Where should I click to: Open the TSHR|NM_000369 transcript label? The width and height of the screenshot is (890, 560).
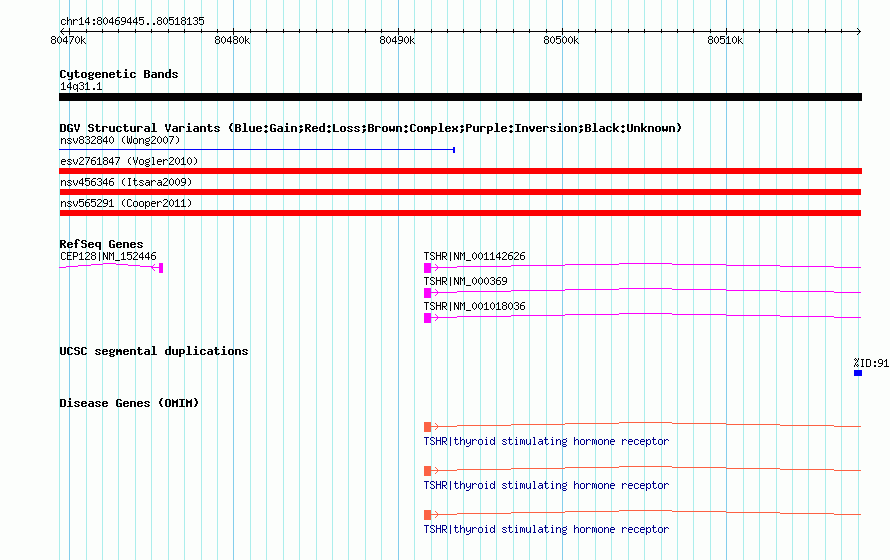[x=465, y=281]
